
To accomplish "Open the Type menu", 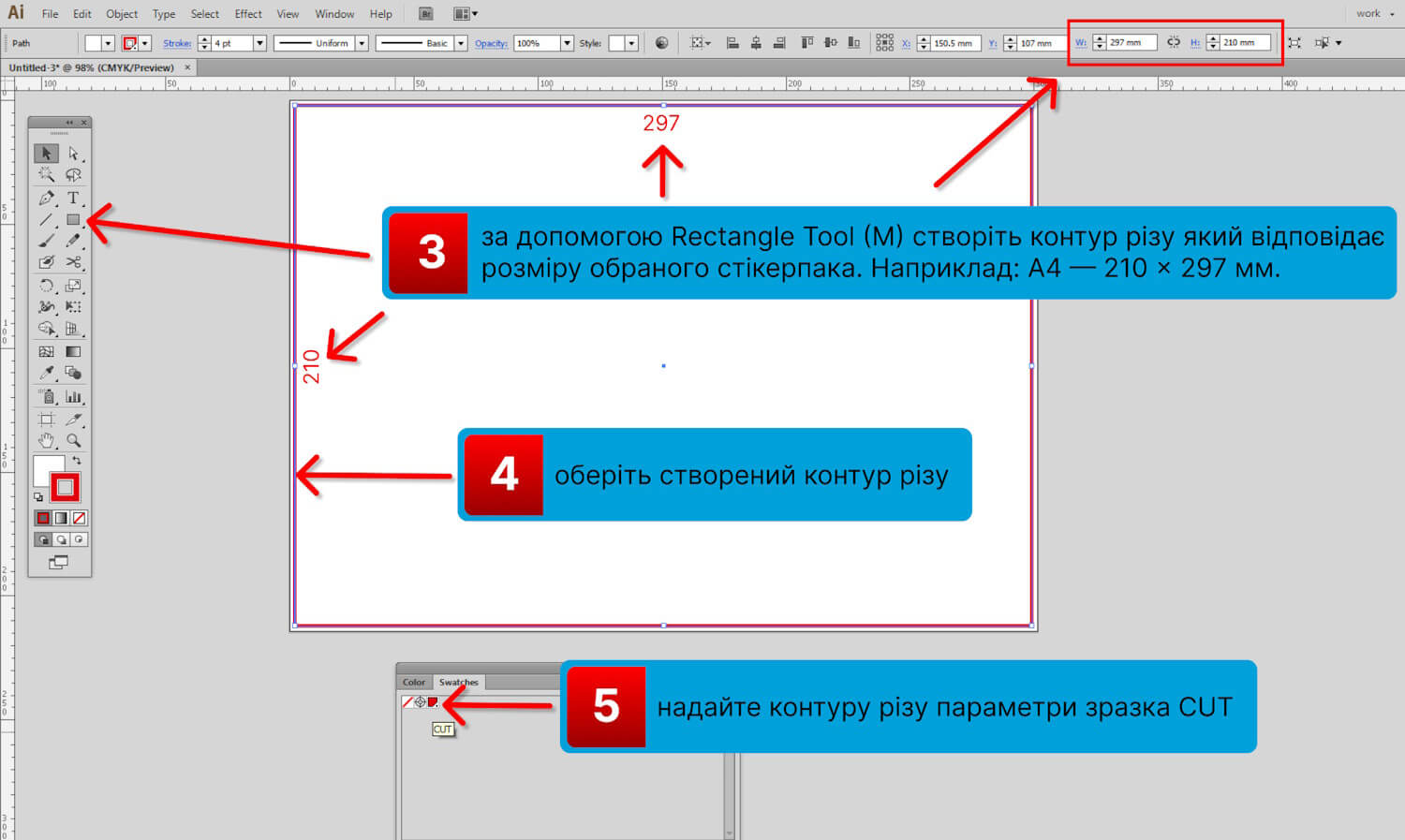I will click(164, 14).
